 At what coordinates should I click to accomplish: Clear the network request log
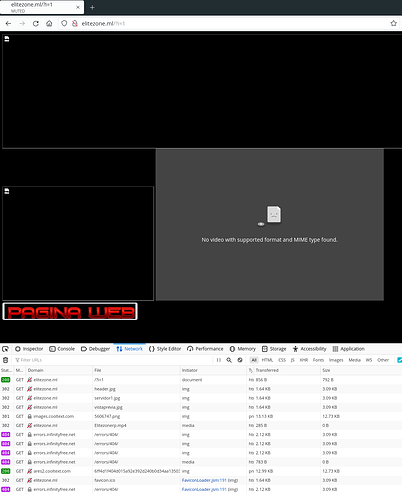(5, 360)
